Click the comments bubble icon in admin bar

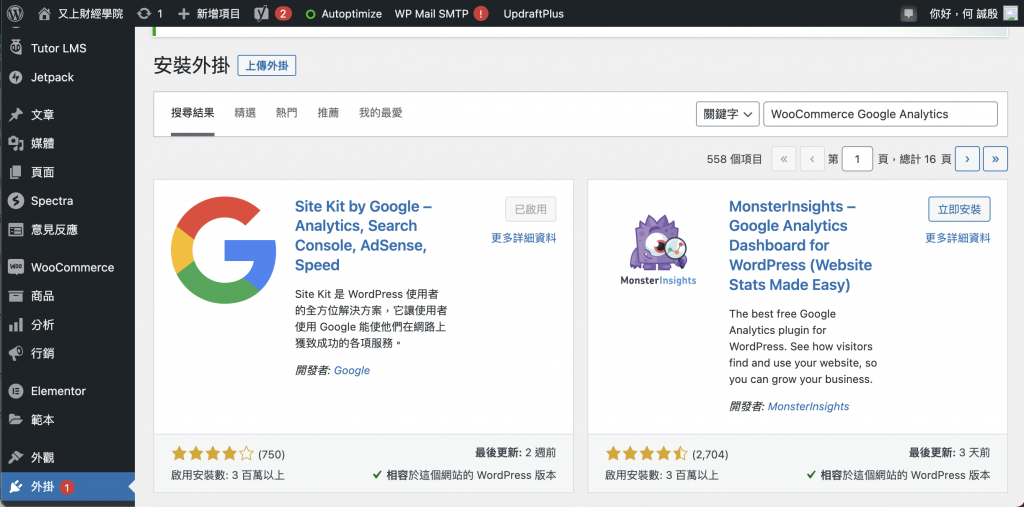pyautogui.click(x=908, y=13)
